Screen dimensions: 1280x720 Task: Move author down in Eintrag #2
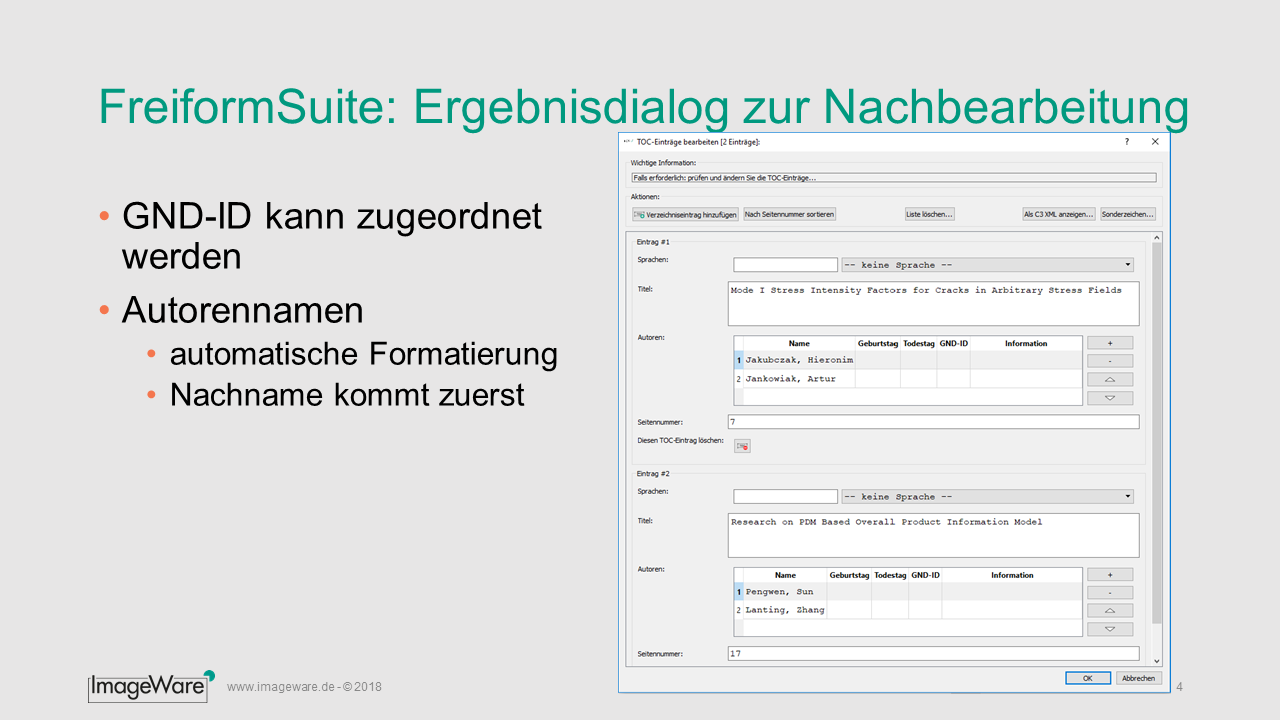pyautogui.click(x=1110, y=630)
